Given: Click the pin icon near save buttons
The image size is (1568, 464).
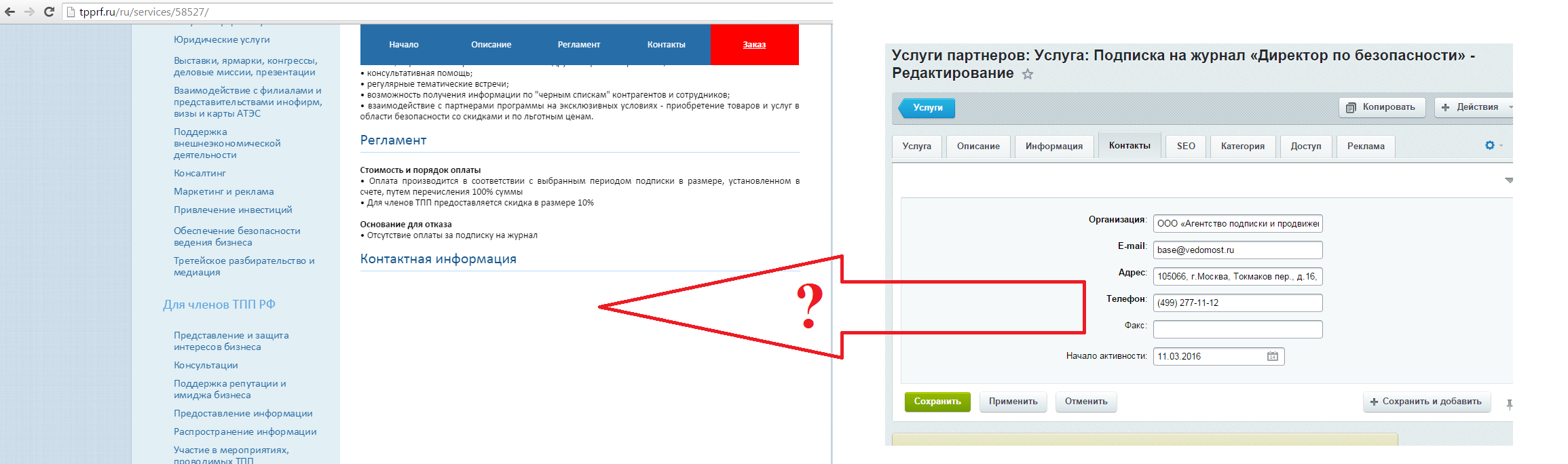Looking at the screenshot, I should click(x=1510, y=404).
